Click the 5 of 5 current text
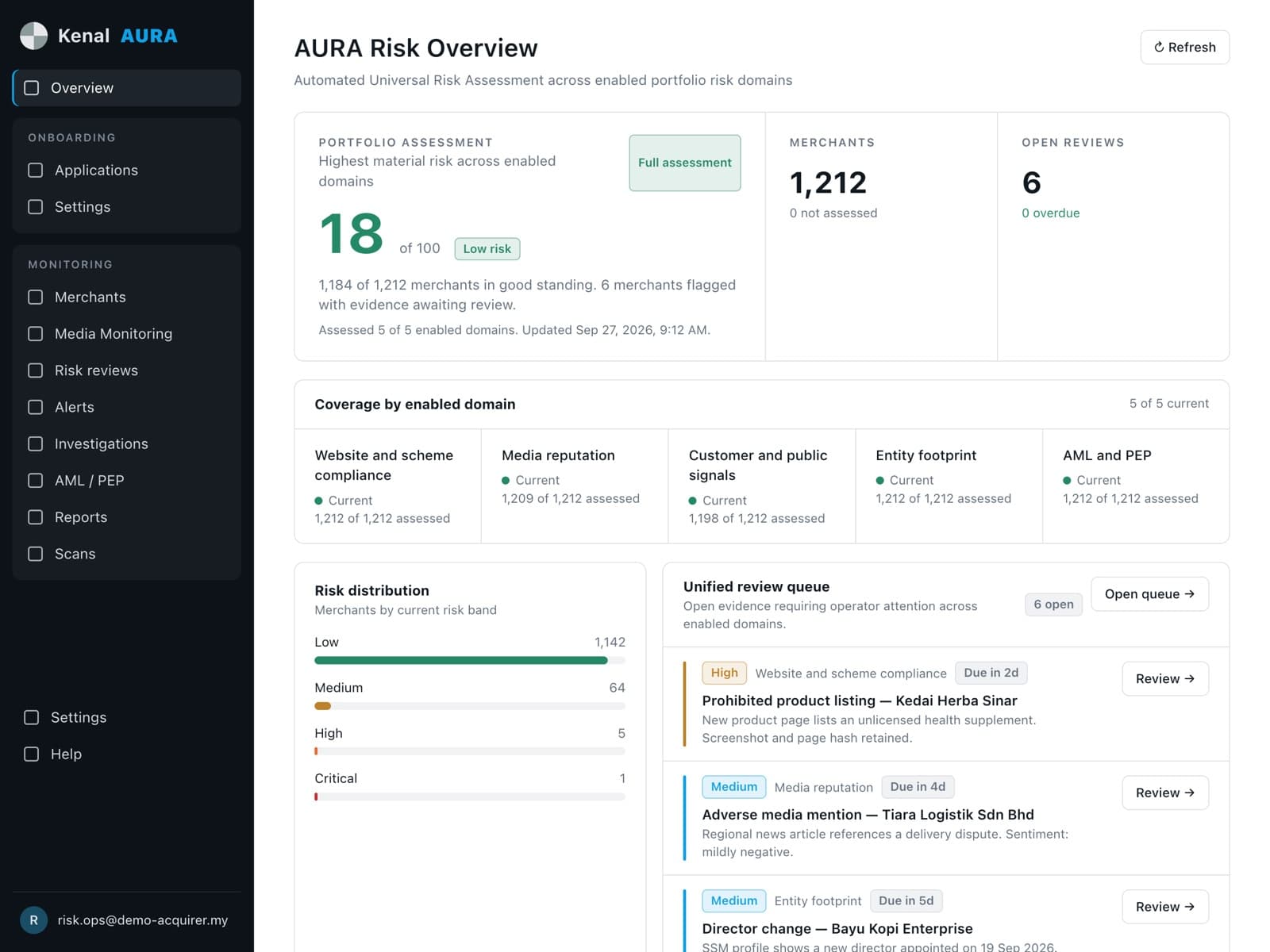This screenshot has width=1270, height=952. point(1169,404)
